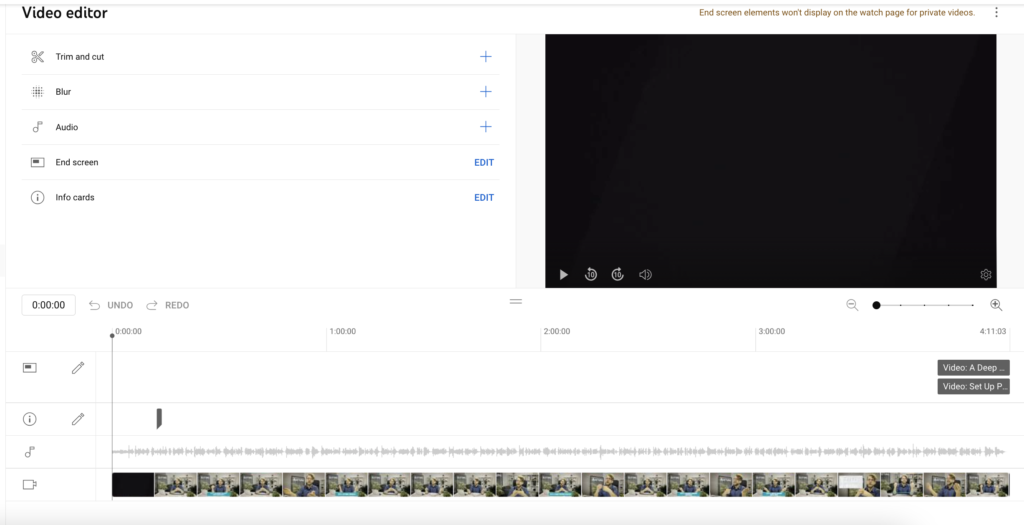1024x525 pixels.
Task: Add a Blur effect with plus
Action: coord(485,92)
